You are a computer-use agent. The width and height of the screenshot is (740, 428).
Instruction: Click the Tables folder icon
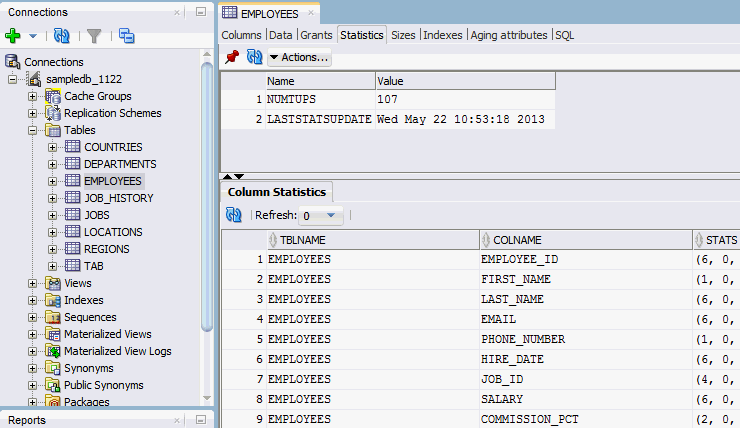click(x=53, y=130)
